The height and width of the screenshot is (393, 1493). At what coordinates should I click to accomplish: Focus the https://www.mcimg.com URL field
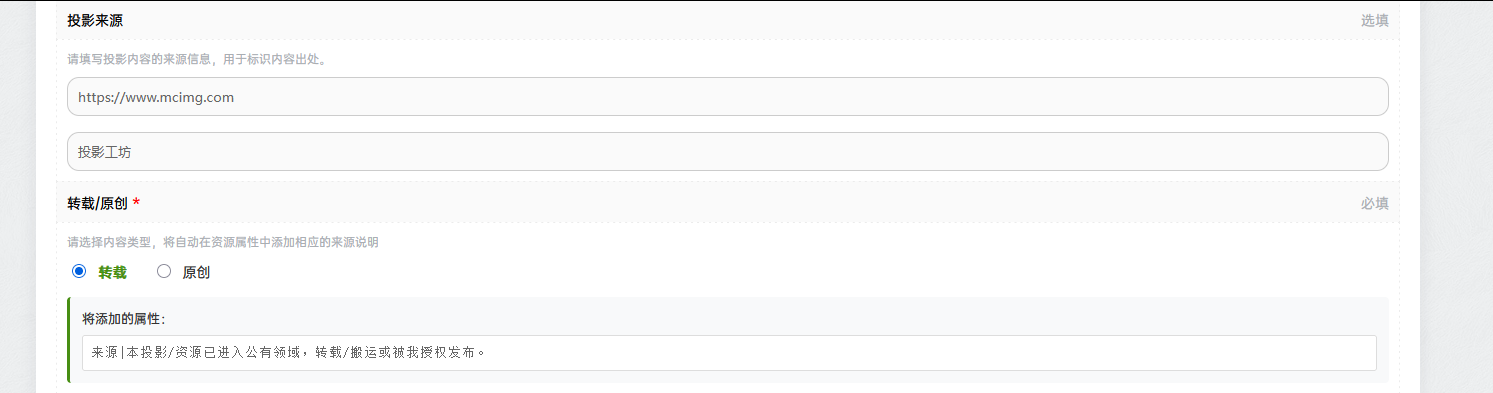click(728, 97)
